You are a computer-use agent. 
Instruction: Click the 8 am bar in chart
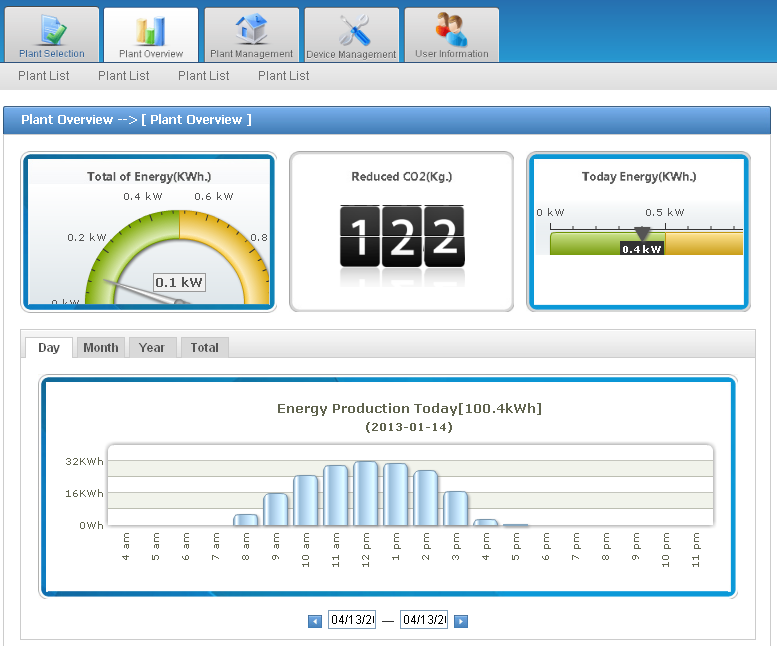[x=245, y=520]
